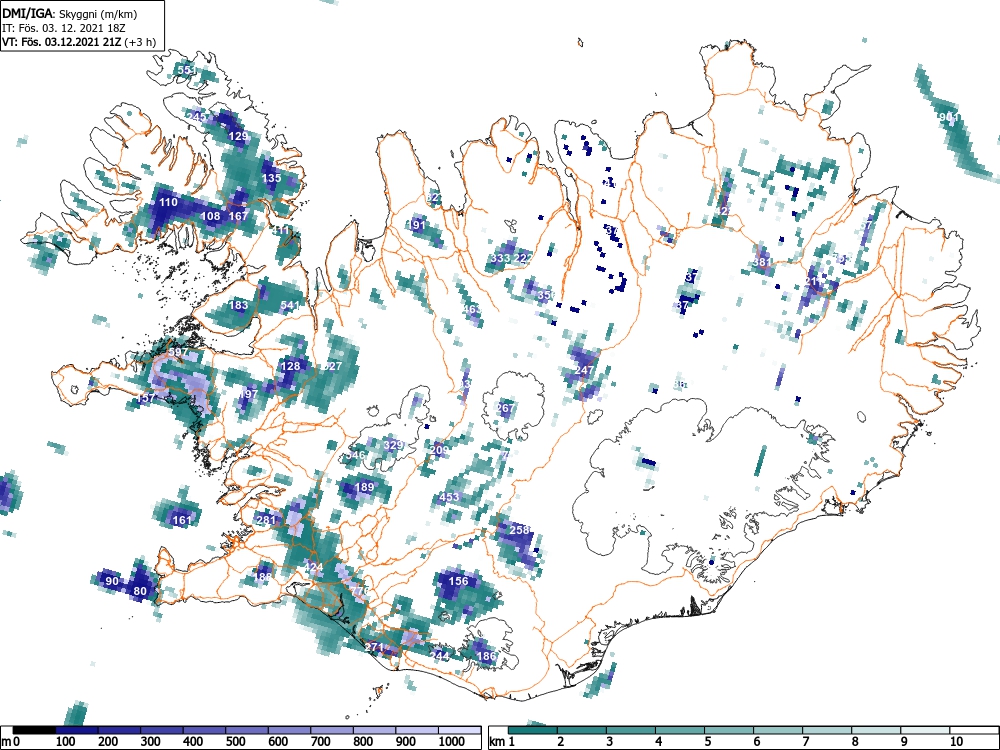The height and width of the screenshot is (750, 1000).
Task: Click the 424 value label
Action: (313, 566)
